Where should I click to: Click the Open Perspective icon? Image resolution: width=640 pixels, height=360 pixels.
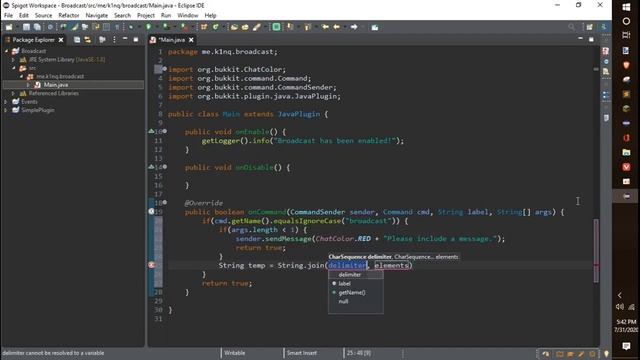coord(589,27)
